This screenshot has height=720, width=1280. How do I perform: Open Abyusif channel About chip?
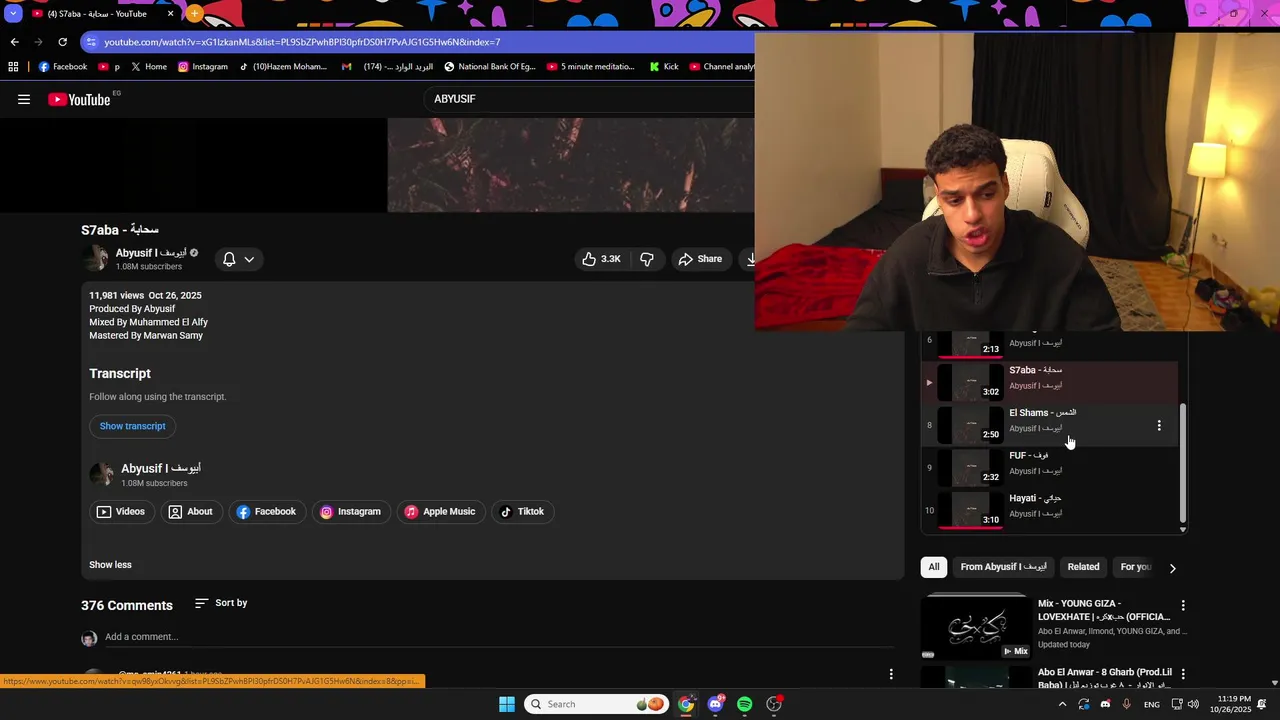coord(190,511)
